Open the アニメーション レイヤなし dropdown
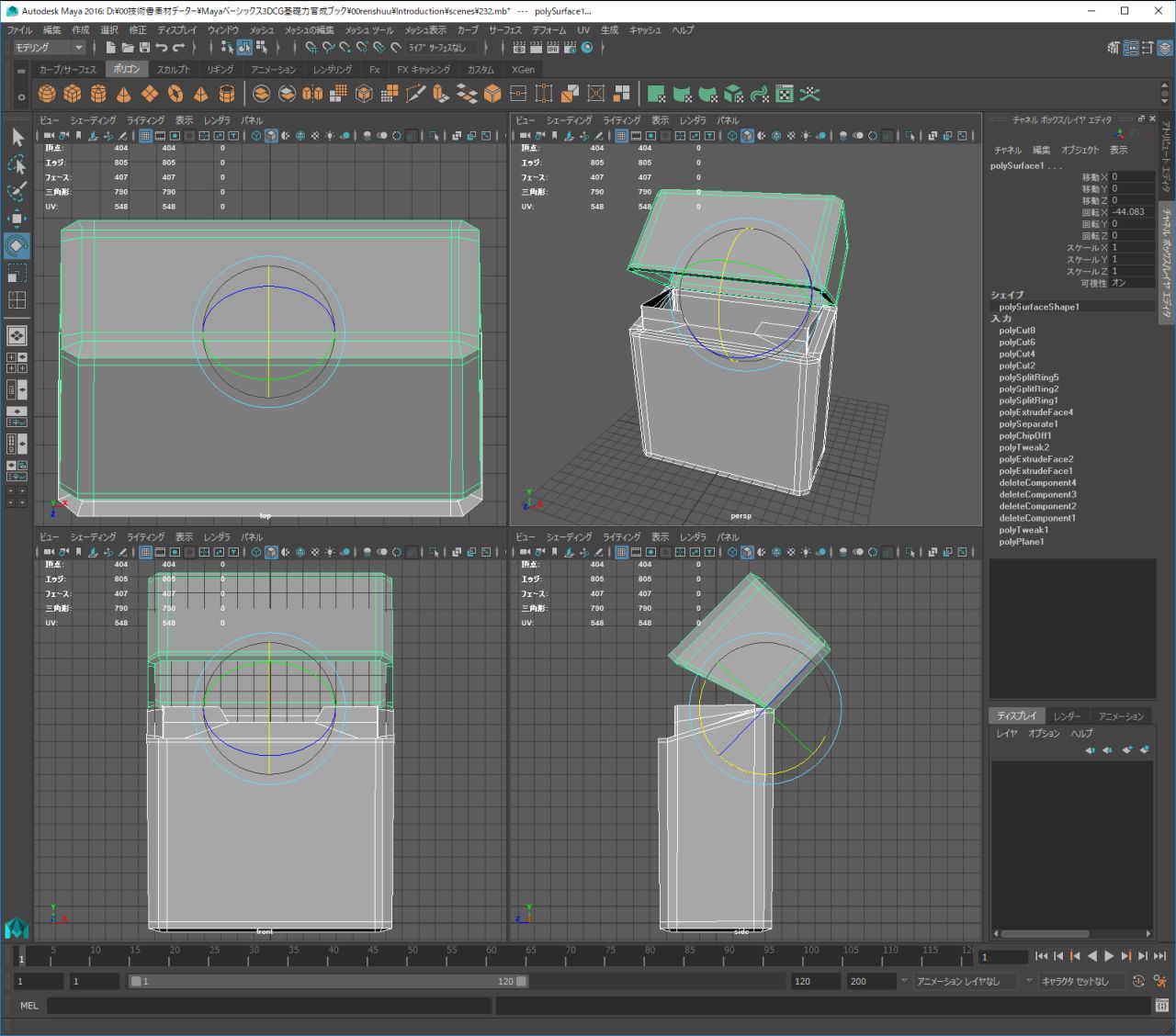The image size is (1176, 1036). [966, 981]
